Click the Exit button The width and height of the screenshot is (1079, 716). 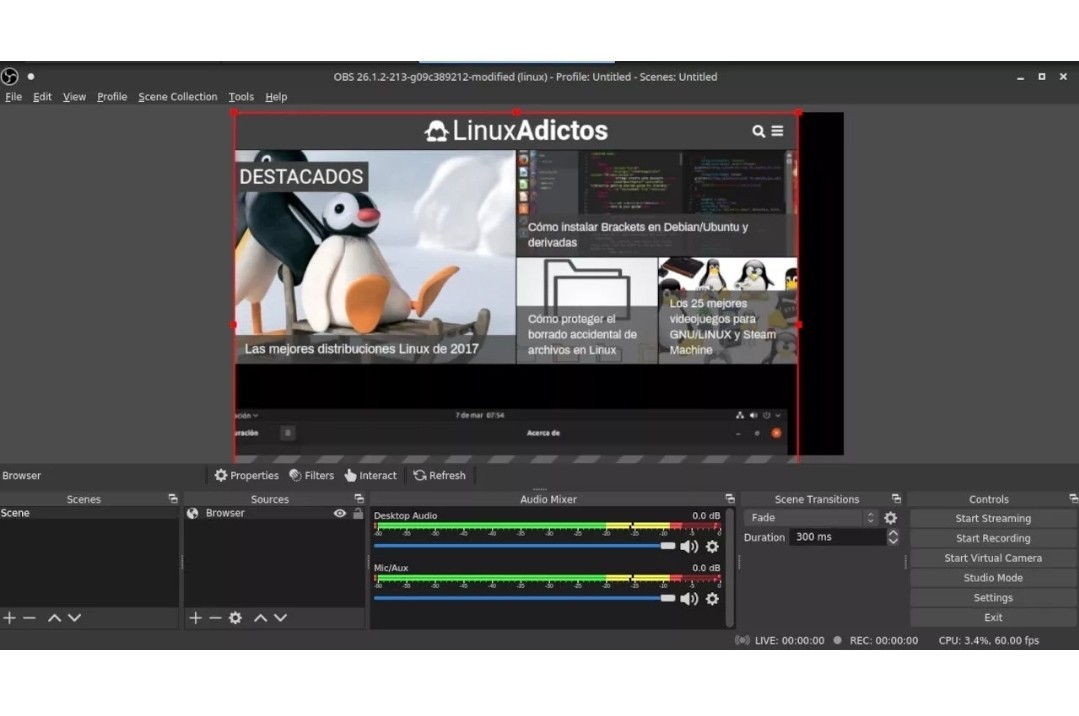click(993, 618)
